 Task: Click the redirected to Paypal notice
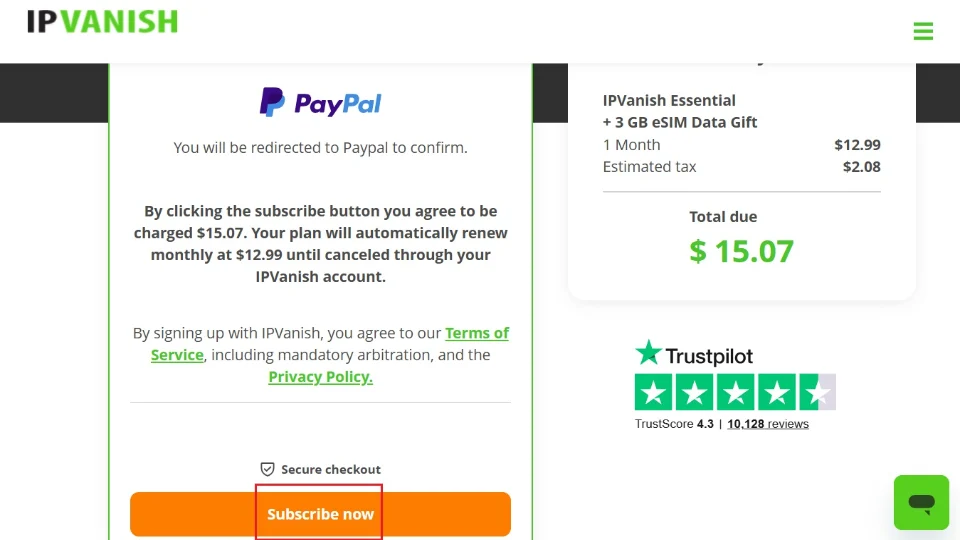pos(320,147)
